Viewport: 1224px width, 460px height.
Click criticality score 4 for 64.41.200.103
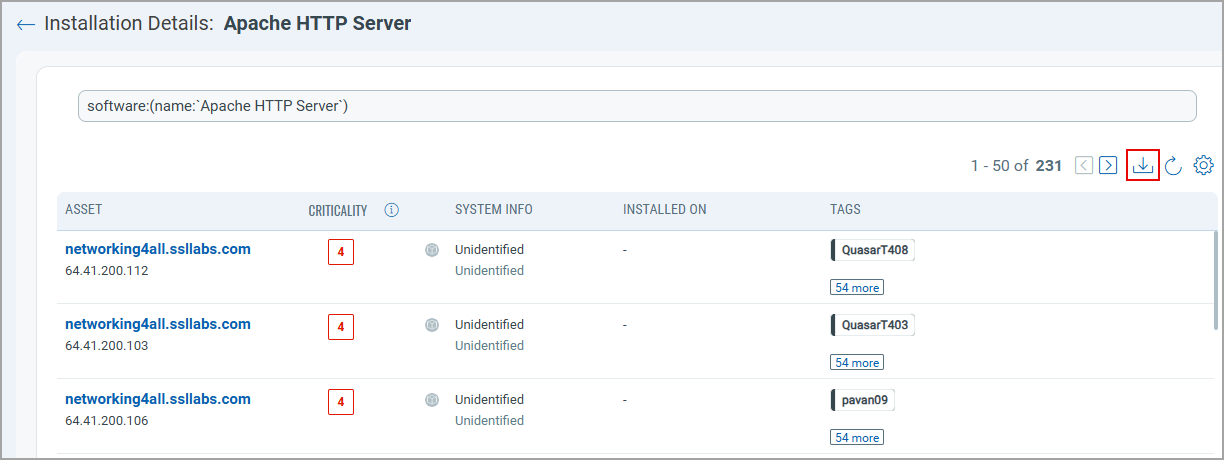coord(341,327)
